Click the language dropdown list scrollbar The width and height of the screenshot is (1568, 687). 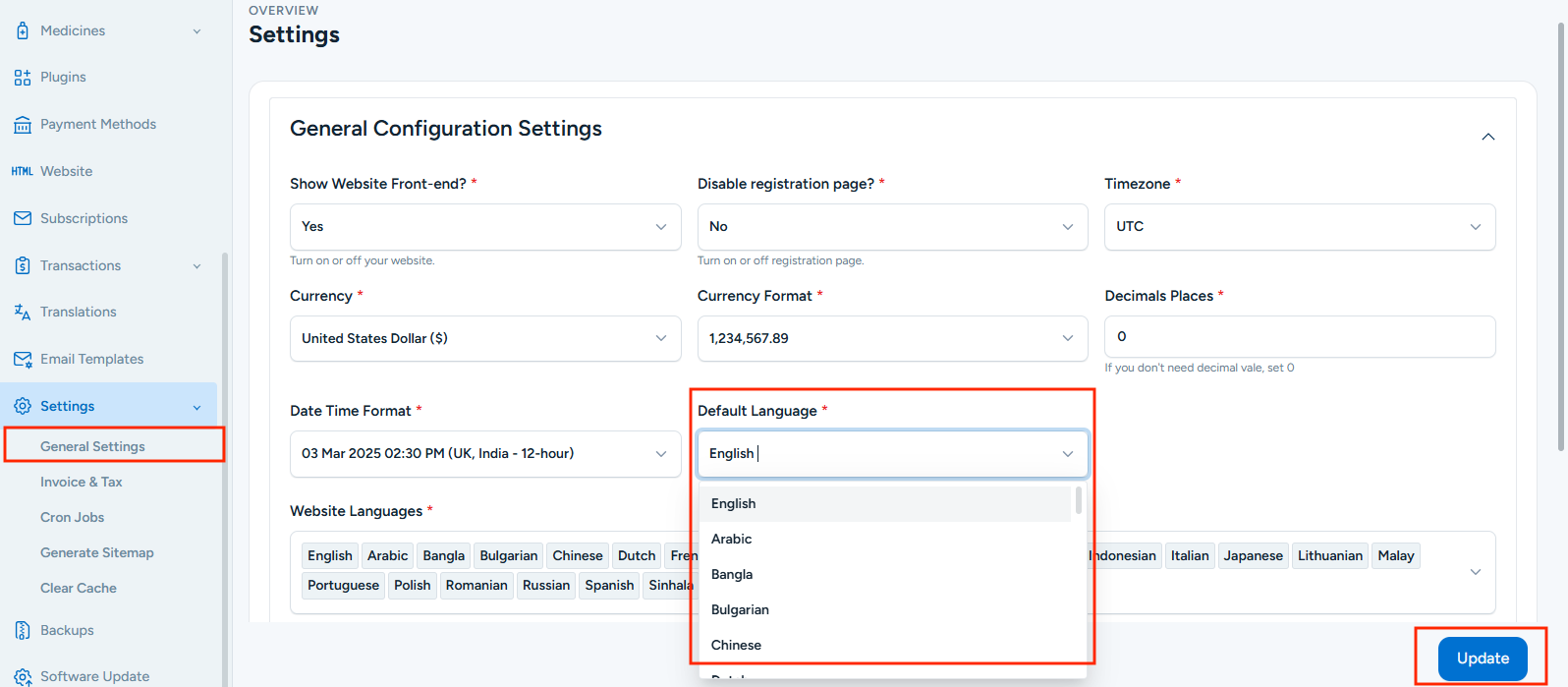1079,501
